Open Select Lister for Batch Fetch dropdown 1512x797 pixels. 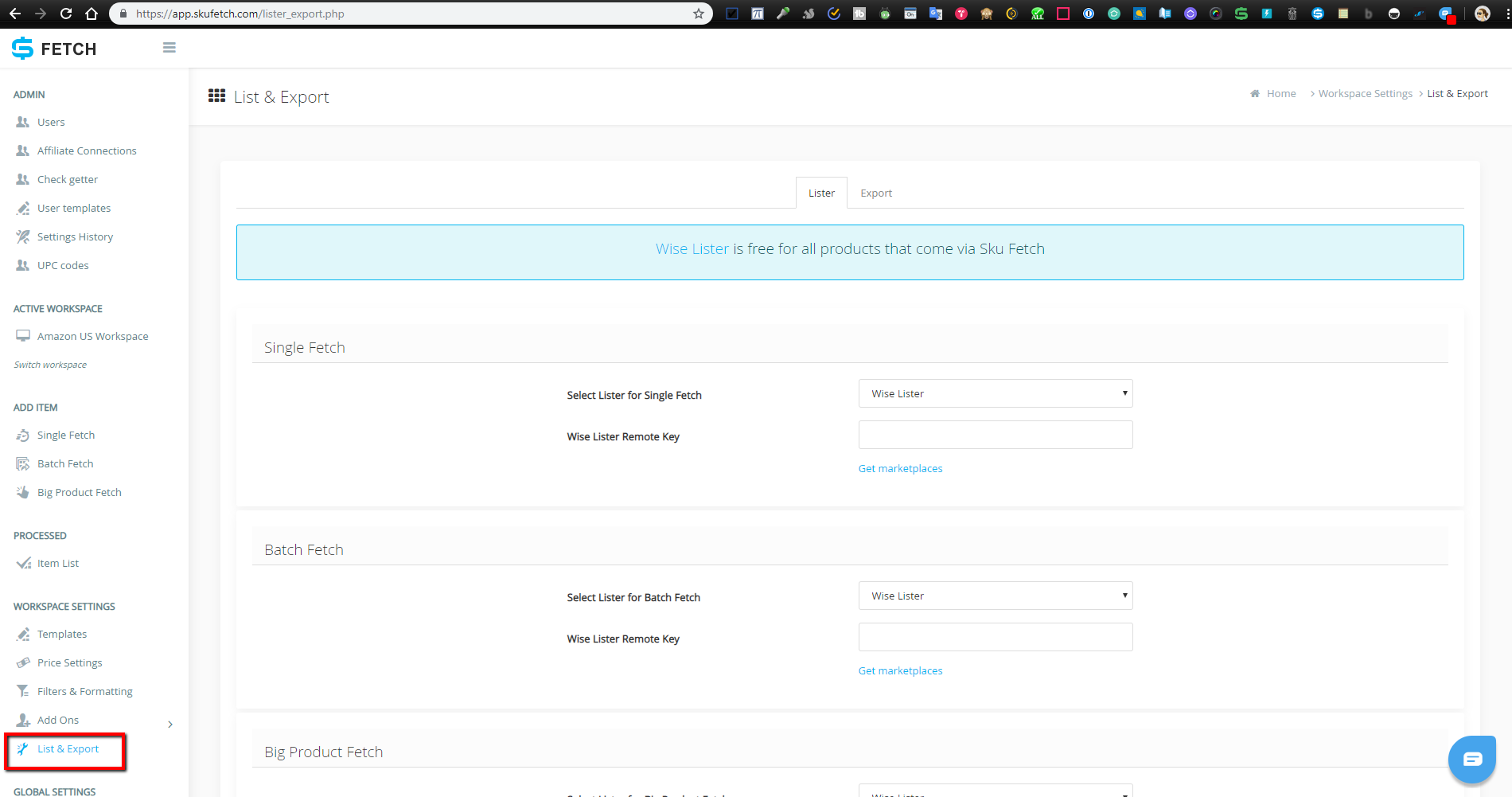click(996, 596)
